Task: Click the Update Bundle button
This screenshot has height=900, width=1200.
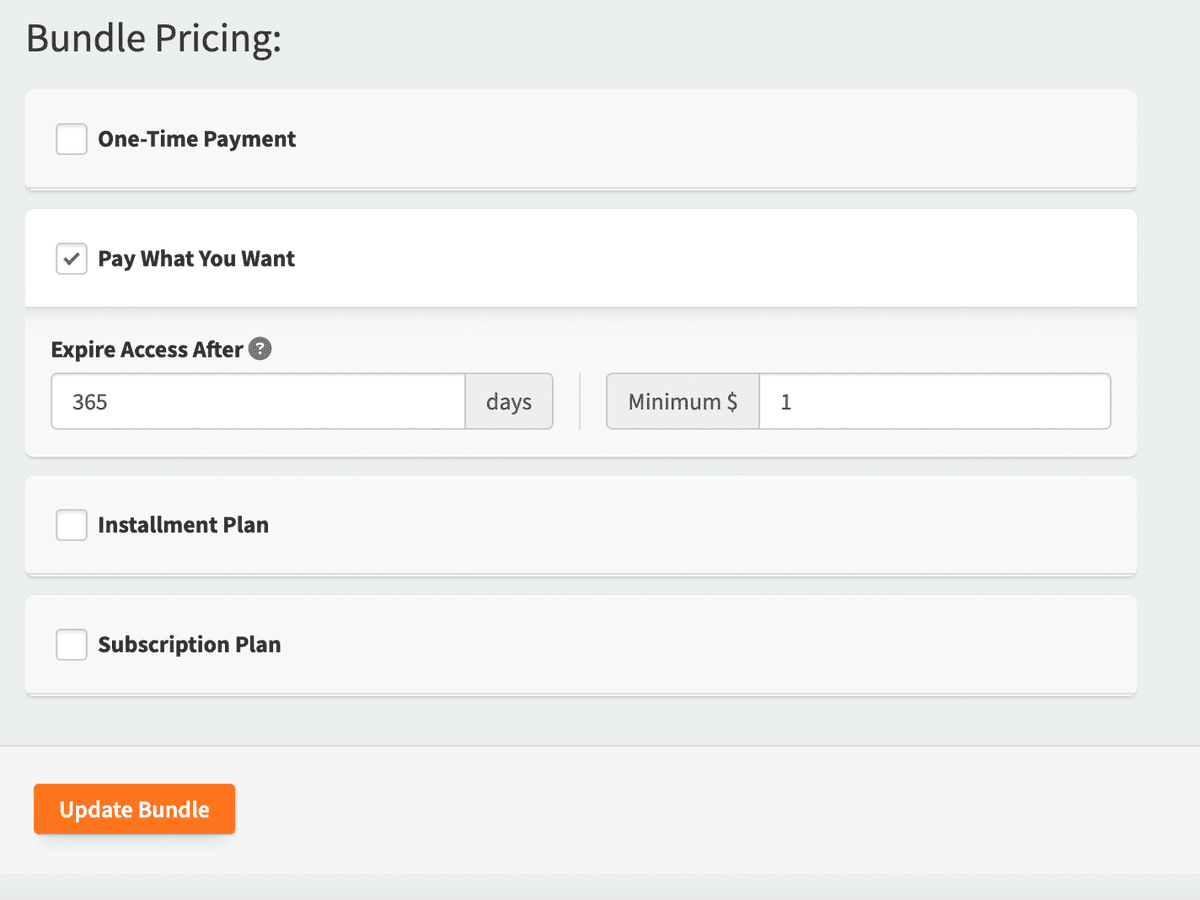Action: [x=135, y=809]
